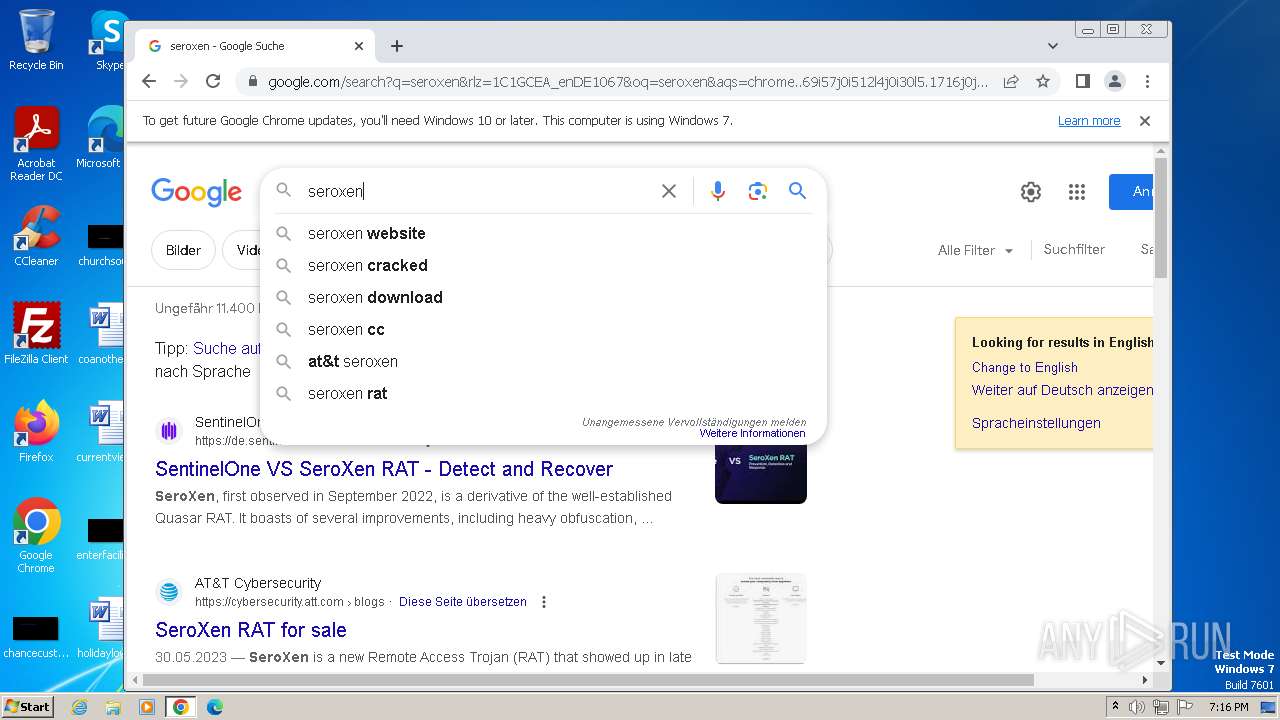The image size is (1280, 720).
Task: Open Internet Explorer from taskbar
Action: pos(79,707)
